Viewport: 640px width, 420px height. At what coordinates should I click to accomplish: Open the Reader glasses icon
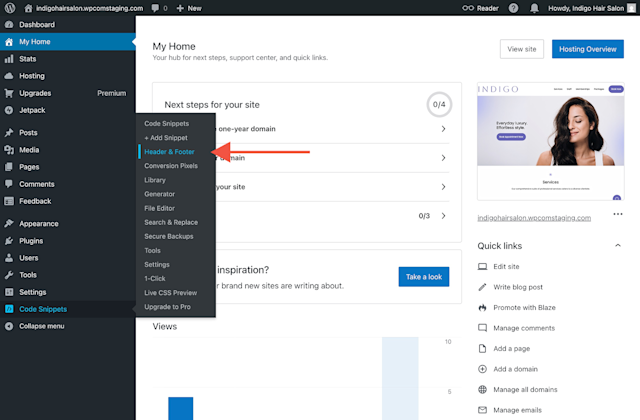tap(468, 8)
